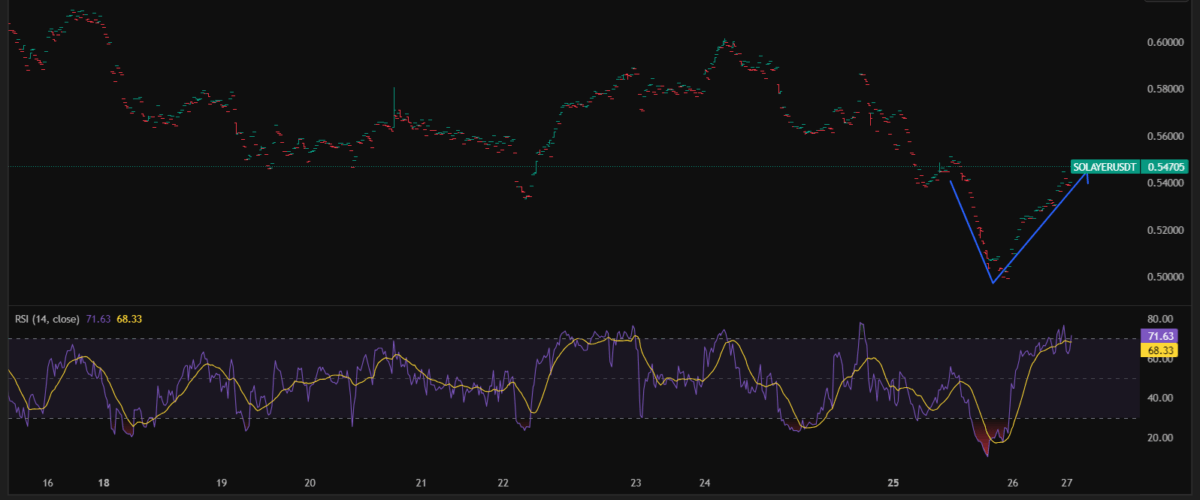Click the 0.60000 price axis label

(1162, 42)
